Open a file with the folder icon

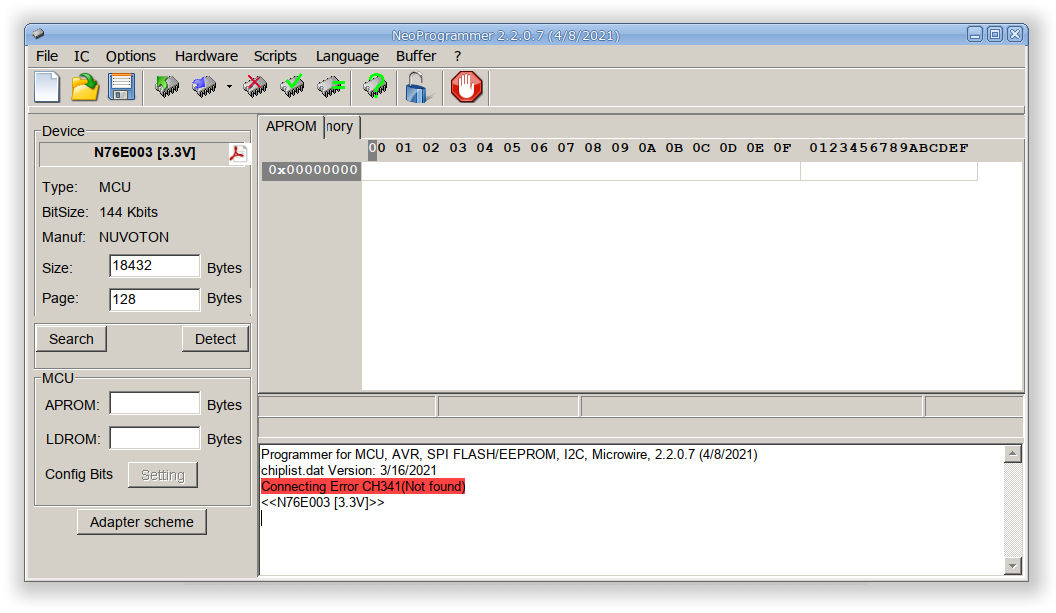pos(85,87)
